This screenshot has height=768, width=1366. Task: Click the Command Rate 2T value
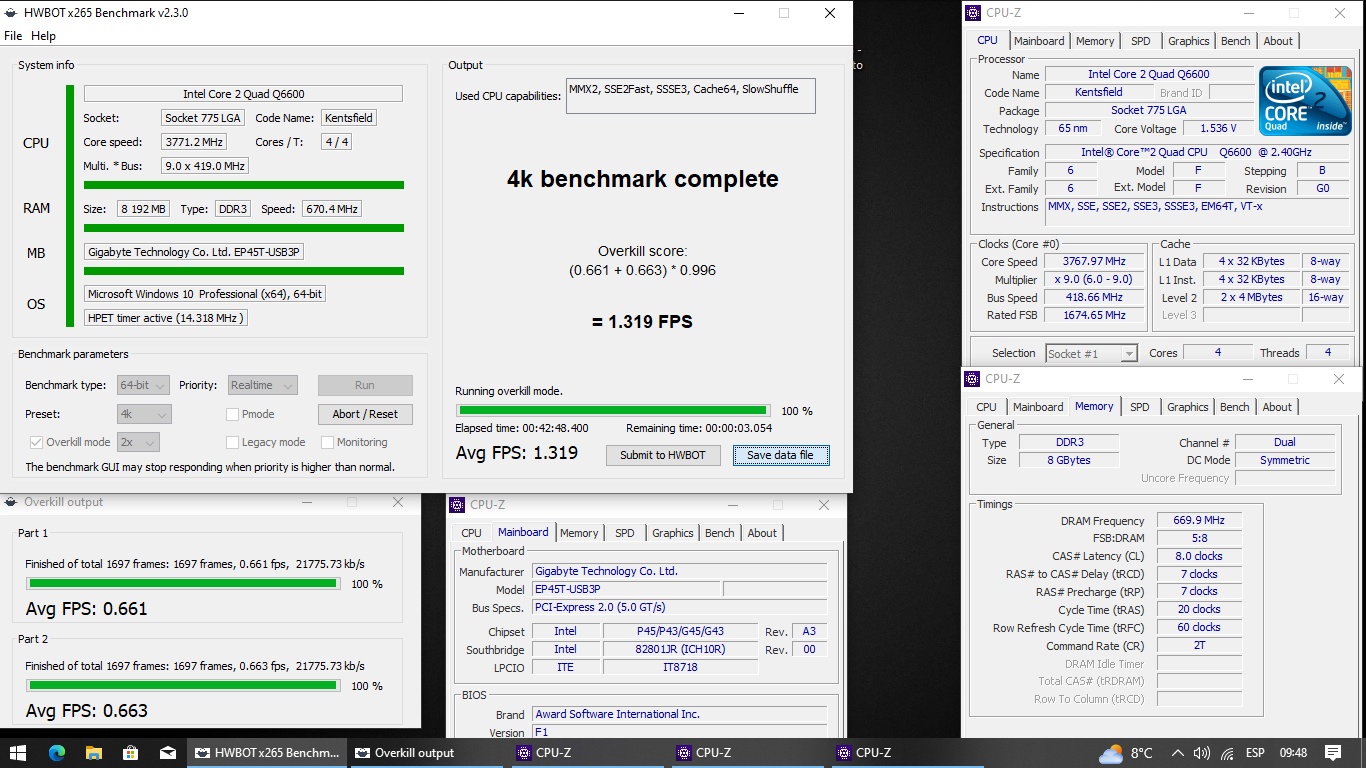[1199, 646]
